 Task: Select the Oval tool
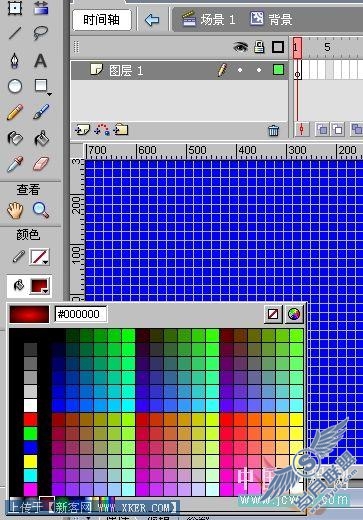pos(15,86)
